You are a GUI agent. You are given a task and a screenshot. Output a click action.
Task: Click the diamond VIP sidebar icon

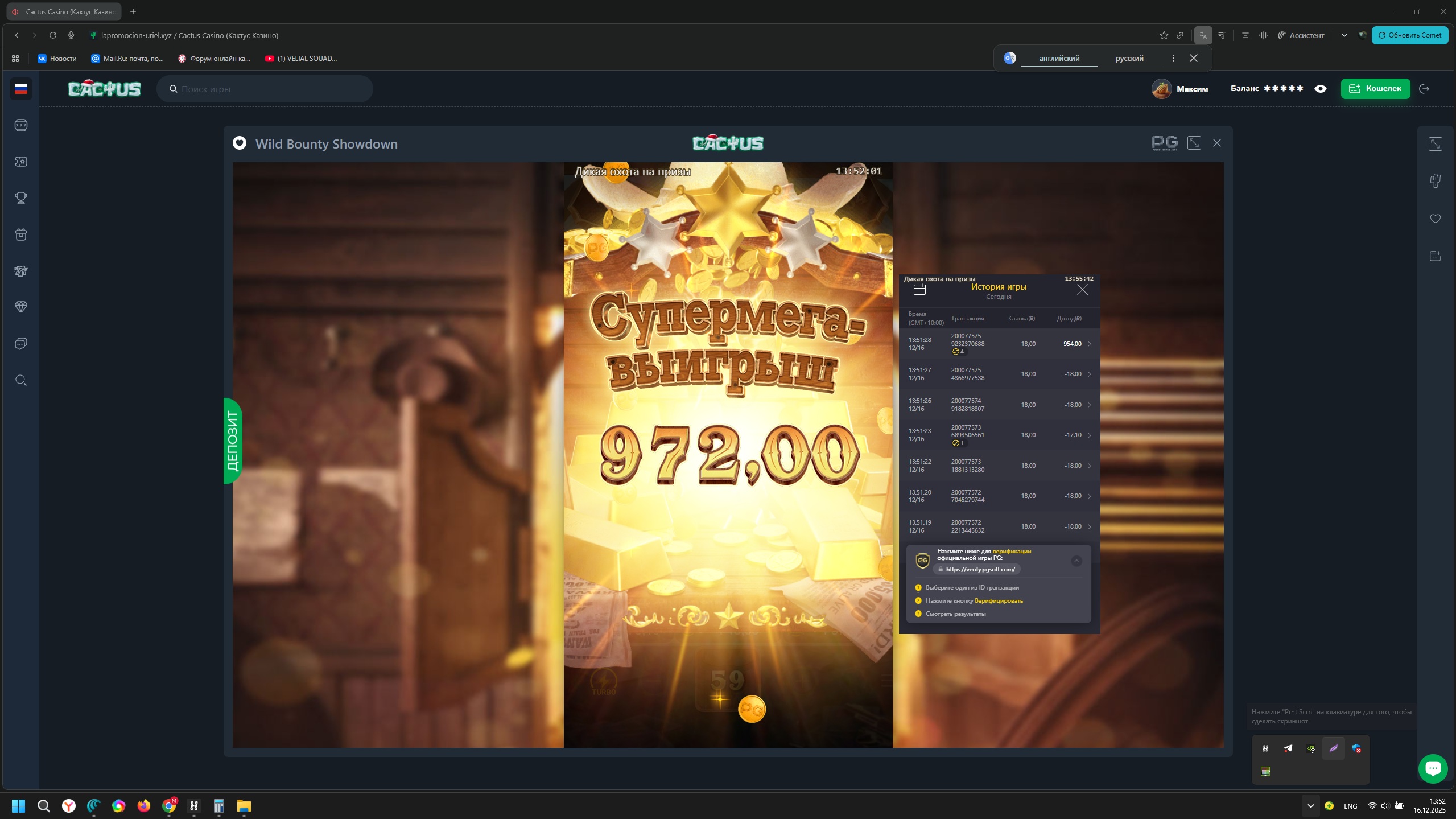pos(21,307)
